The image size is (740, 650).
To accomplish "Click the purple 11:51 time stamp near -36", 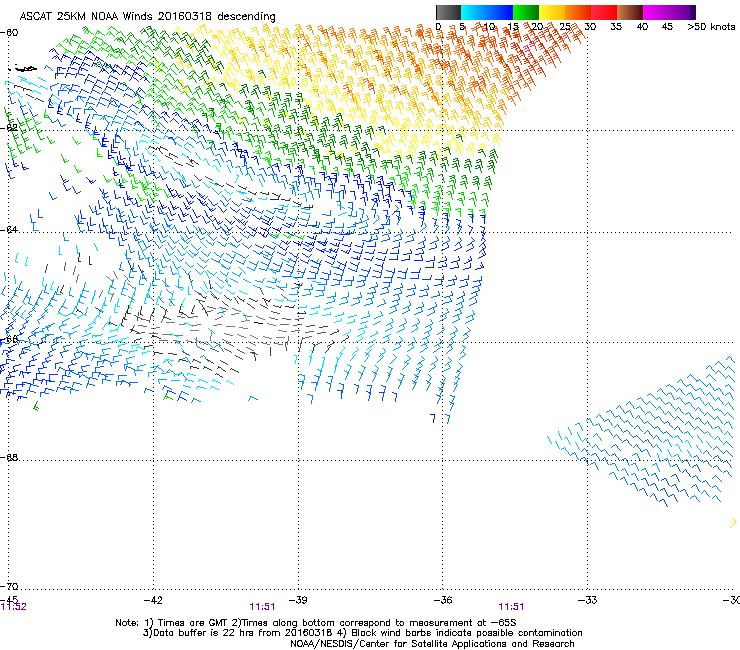I will pyautogui.click(x=511, y=607).
